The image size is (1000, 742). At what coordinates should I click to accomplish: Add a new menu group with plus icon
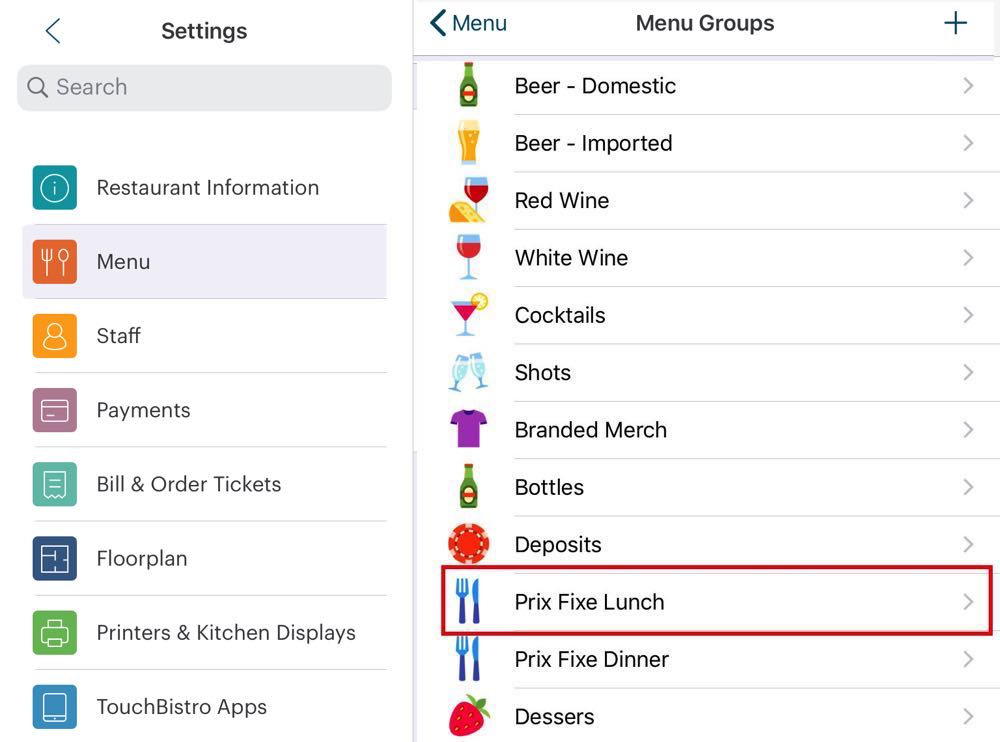955,24
